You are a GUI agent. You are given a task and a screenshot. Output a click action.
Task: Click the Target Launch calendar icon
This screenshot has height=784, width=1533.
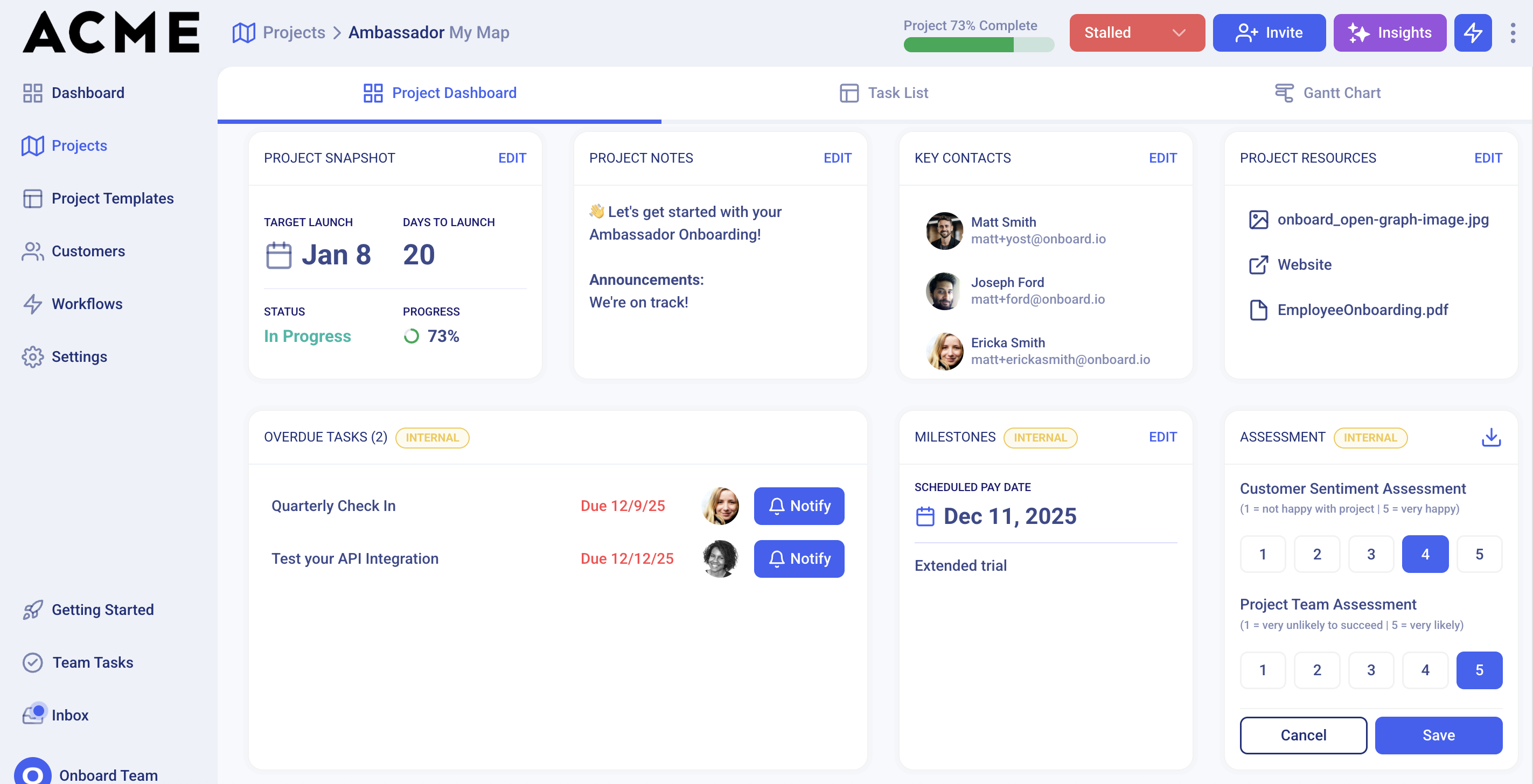[278, 255]
